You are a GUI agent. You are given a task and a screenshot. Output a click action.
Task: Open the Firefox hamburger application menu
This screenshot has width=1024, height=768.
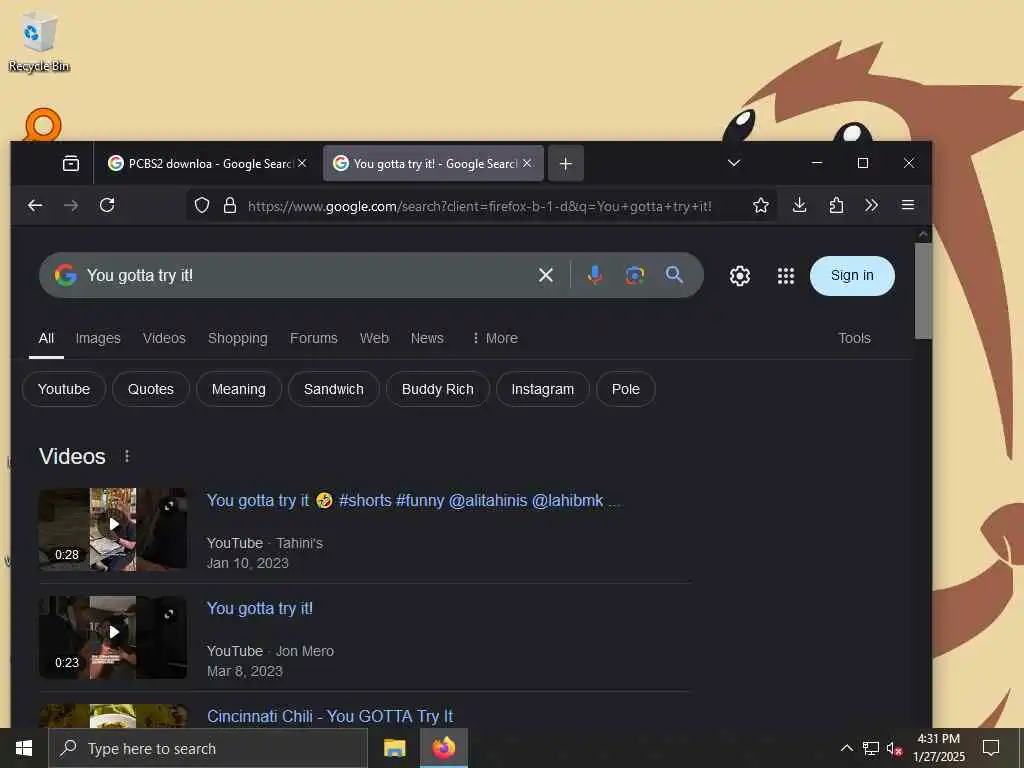coord(908,206)
